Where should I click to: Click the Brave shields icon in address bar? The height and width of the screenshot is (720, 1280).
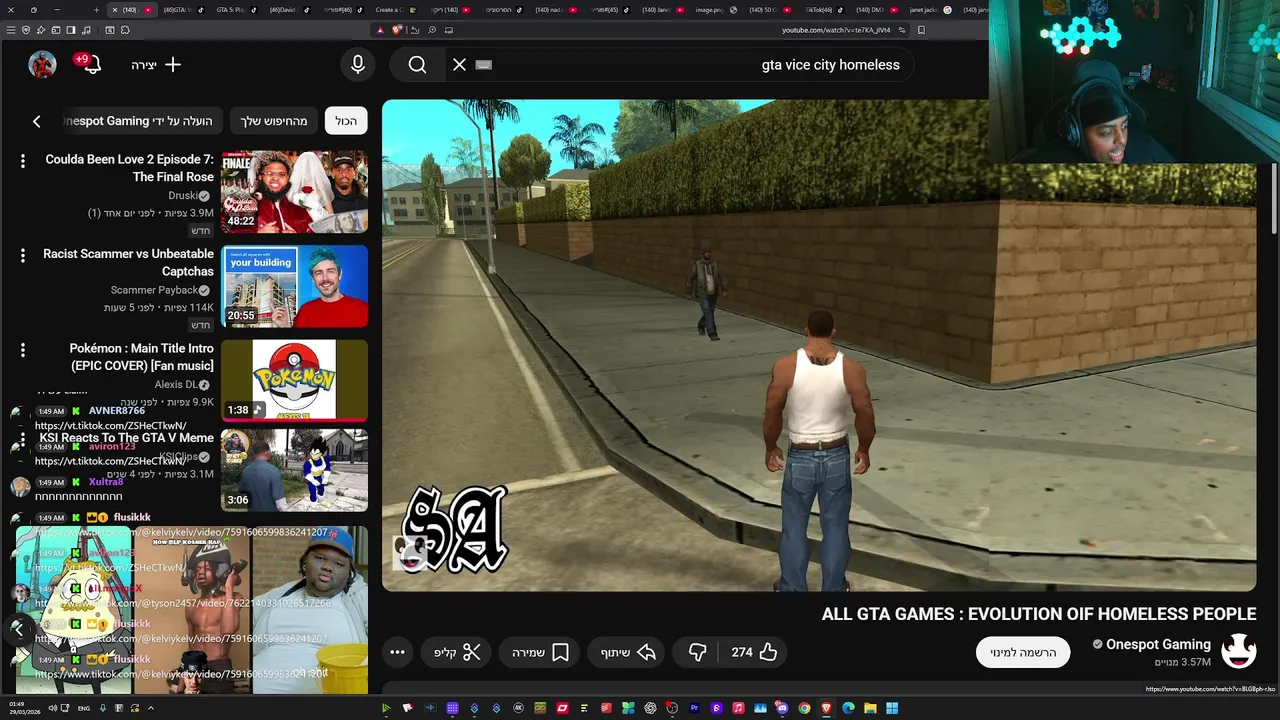(x=397, y=30)
